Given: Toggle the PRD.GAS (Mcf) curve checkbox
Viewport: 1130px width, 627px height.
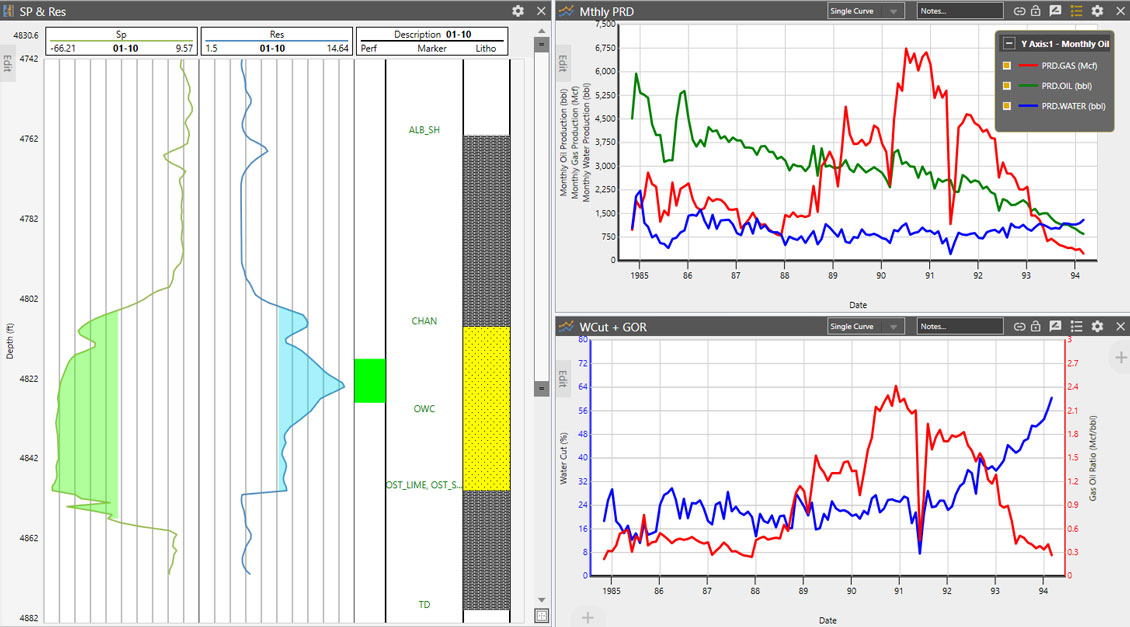Looking at the screenshot, I should [x=1007, y=65].
